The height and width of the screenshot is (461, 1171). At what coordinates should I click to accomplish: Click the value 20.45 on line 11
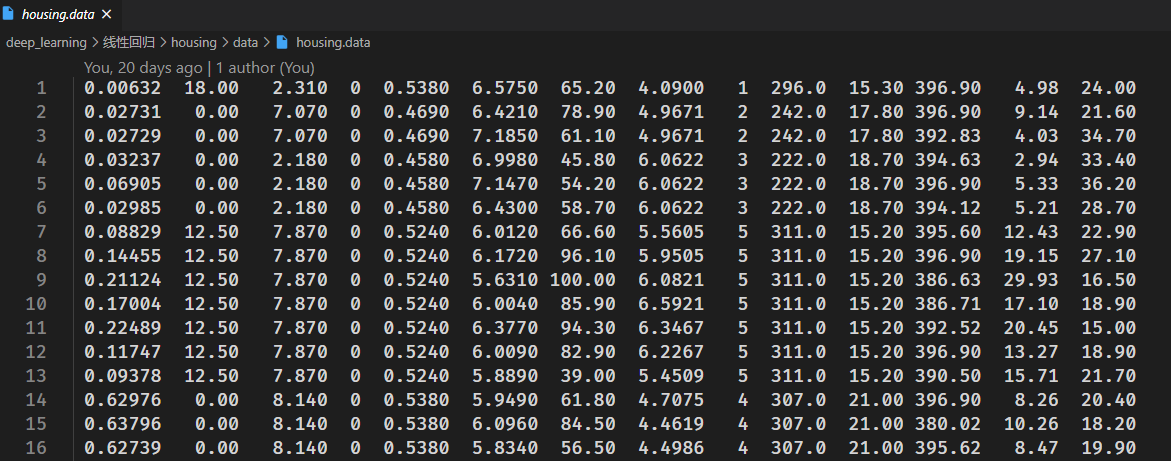[x=1031, y=327]
